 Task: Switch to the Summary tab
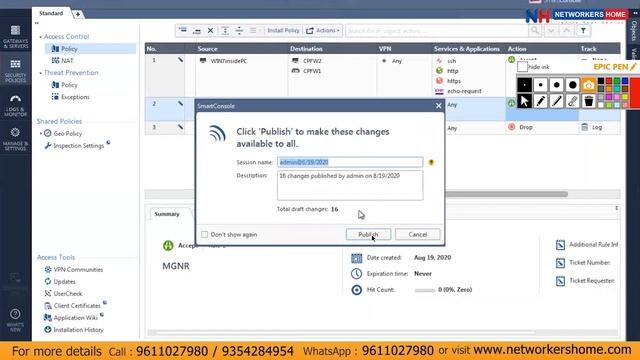[167, 214]
